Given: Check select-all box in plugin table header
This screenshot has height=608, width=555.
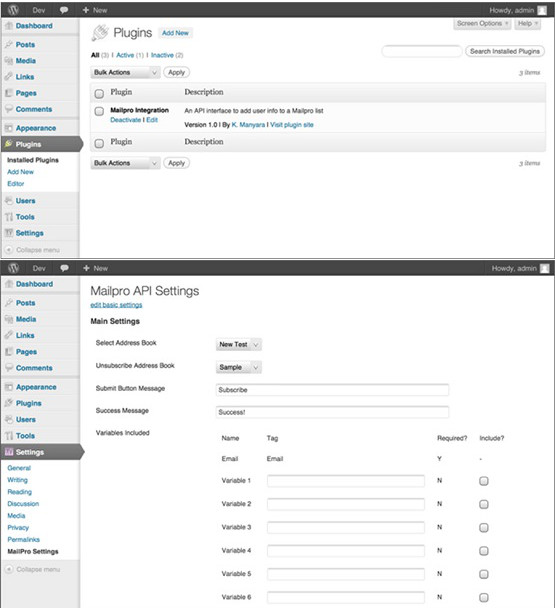Looking at the screenshot, I should click(99, 93).
